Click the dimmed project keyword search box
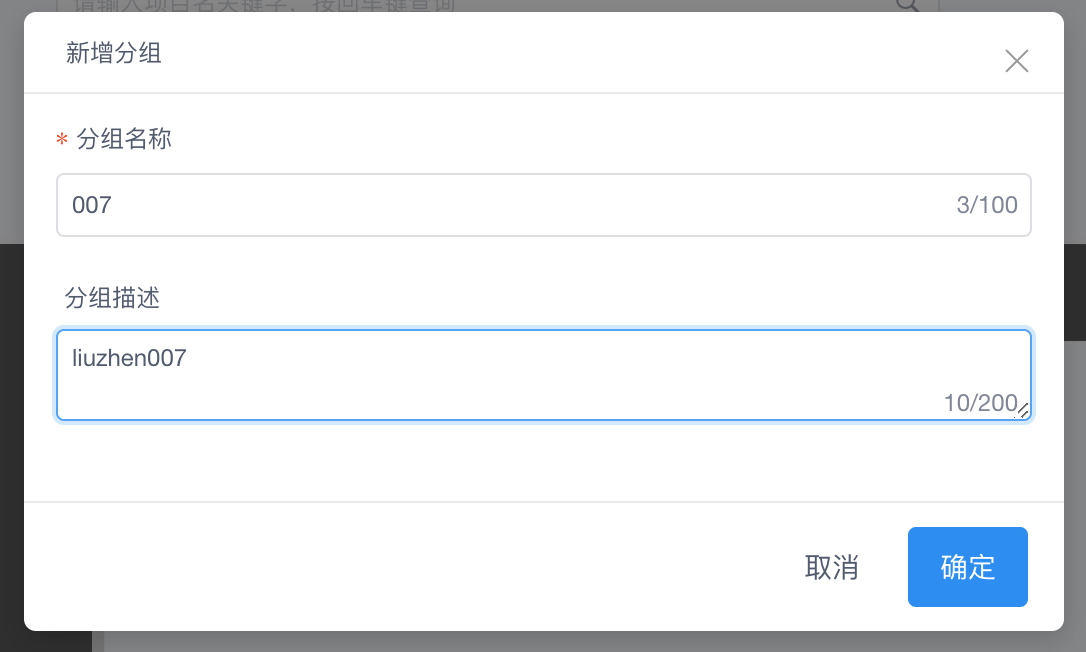This screenshot has width=1086, height=652. coord(400,5)
